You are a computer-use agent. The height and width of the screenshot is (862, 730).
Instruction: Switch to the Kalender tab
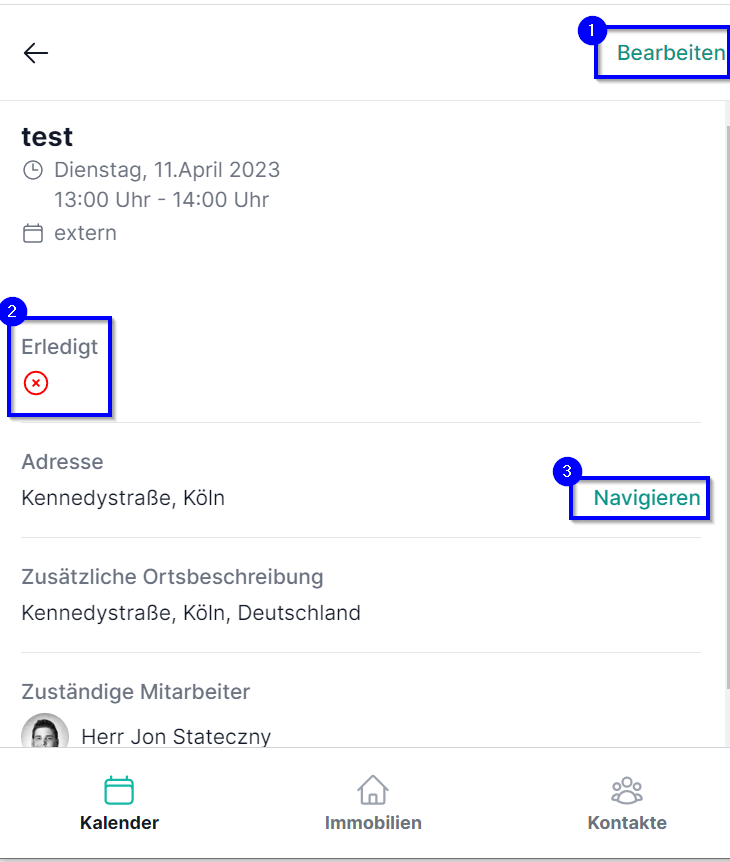click(x=119, y=823)
